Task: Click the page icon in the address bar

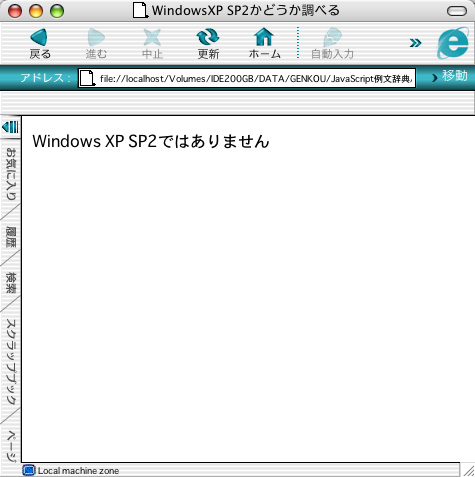Action: tap(87, 78)
